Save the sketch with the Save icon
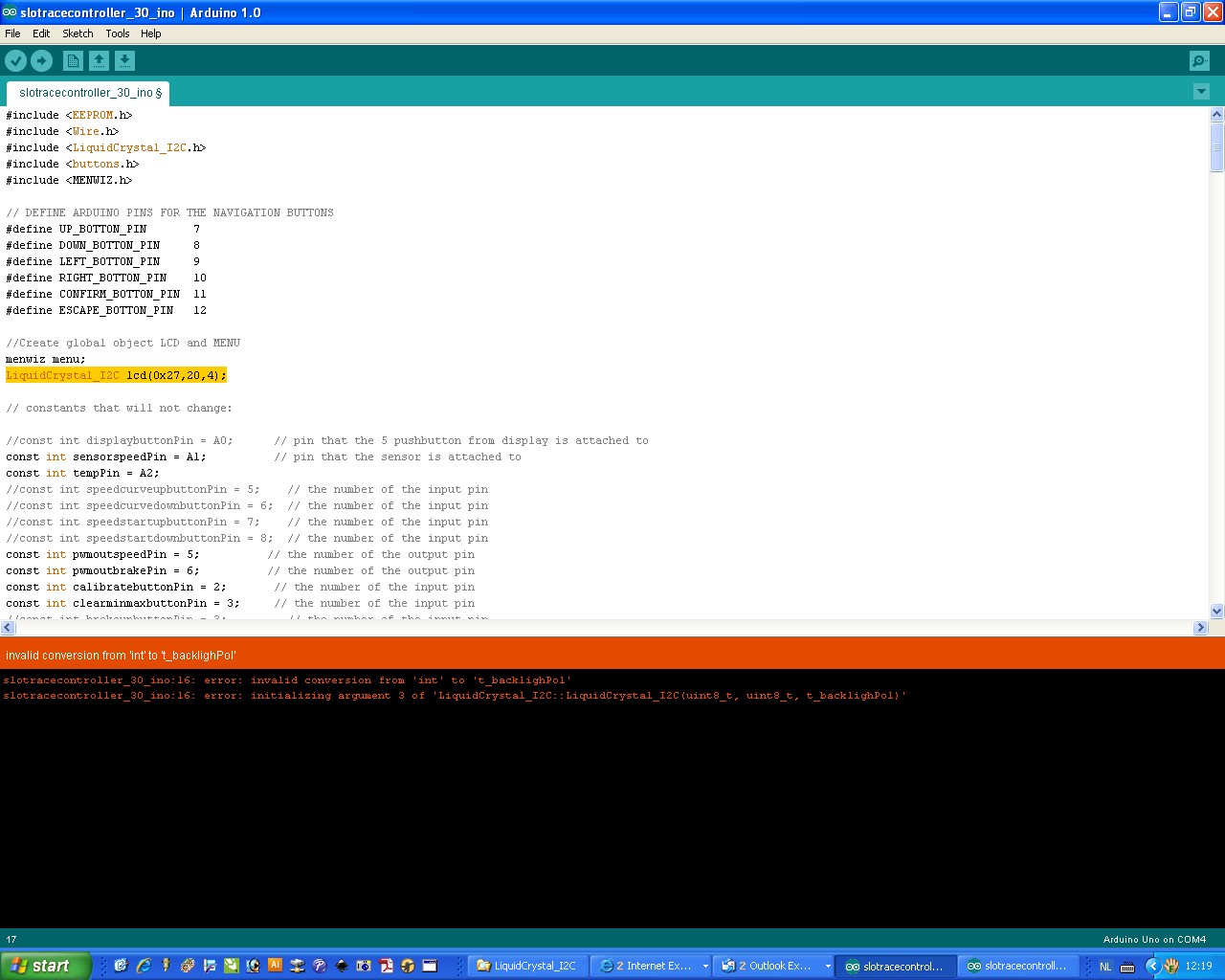 [x=124, y=60]
